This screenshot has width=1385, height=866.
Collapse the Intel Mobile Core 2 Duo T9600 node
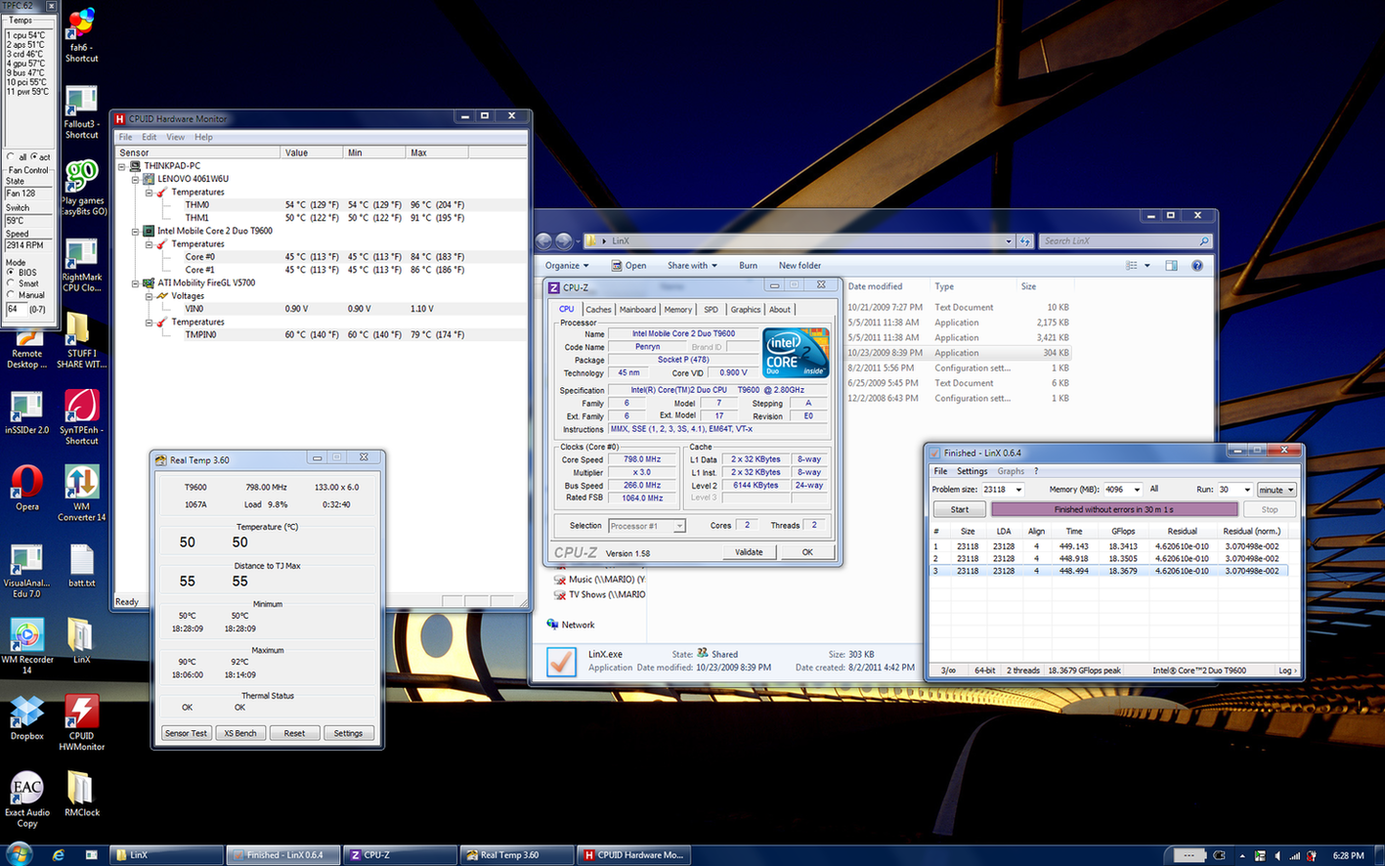[x=136, y=231]
